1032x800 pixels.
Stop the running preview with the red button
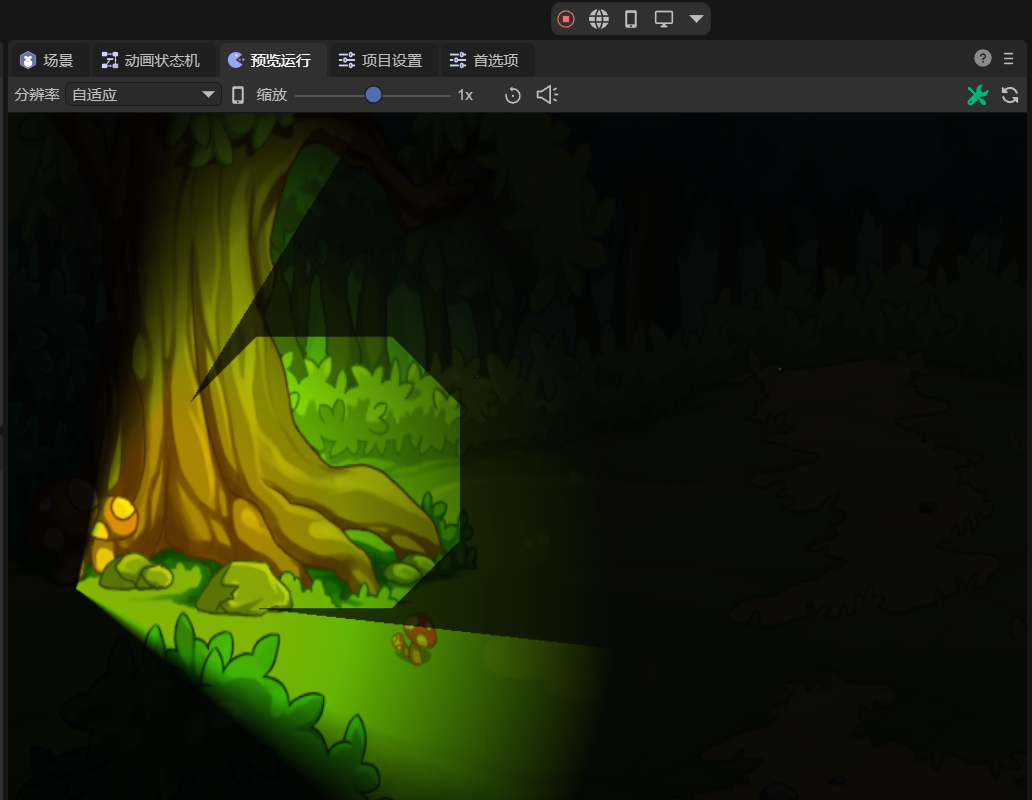click(566, 19)
